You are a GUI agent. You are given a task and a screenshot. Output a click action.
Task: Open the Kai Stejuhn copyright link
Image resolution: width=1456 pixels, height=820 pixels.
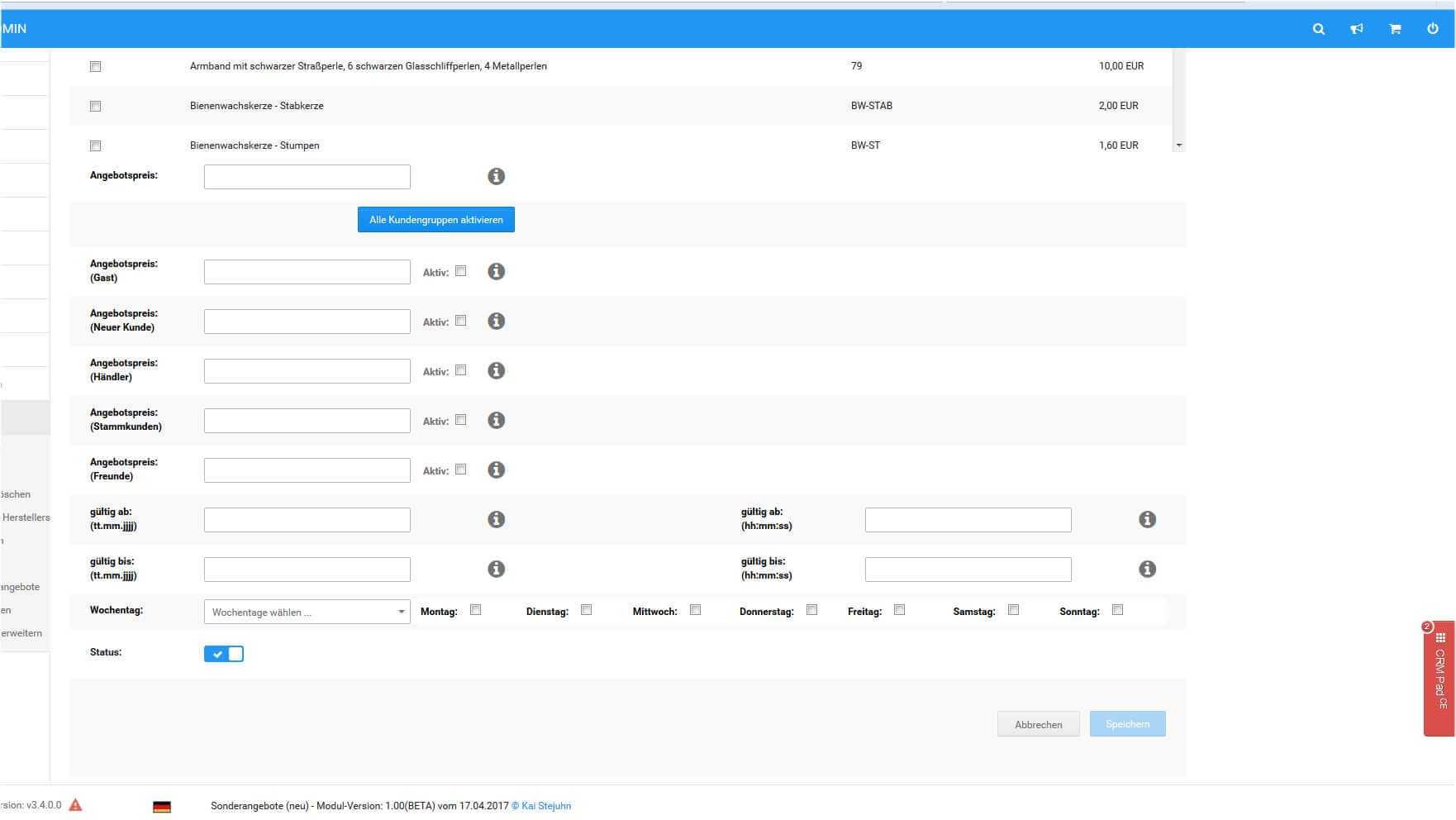pos(545,806)
